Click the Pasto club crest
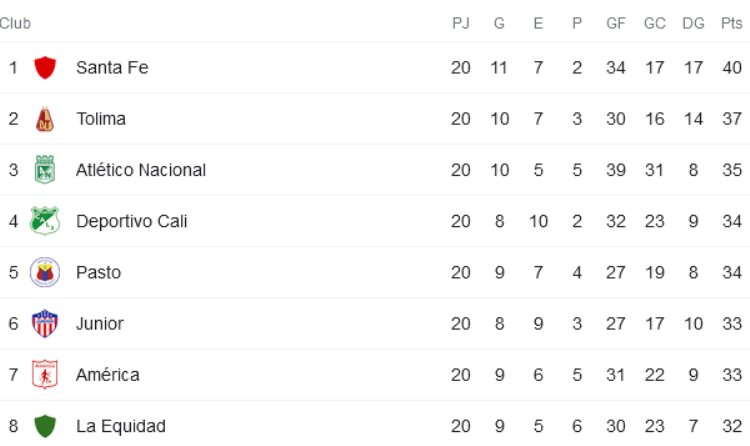 (44, 272)
